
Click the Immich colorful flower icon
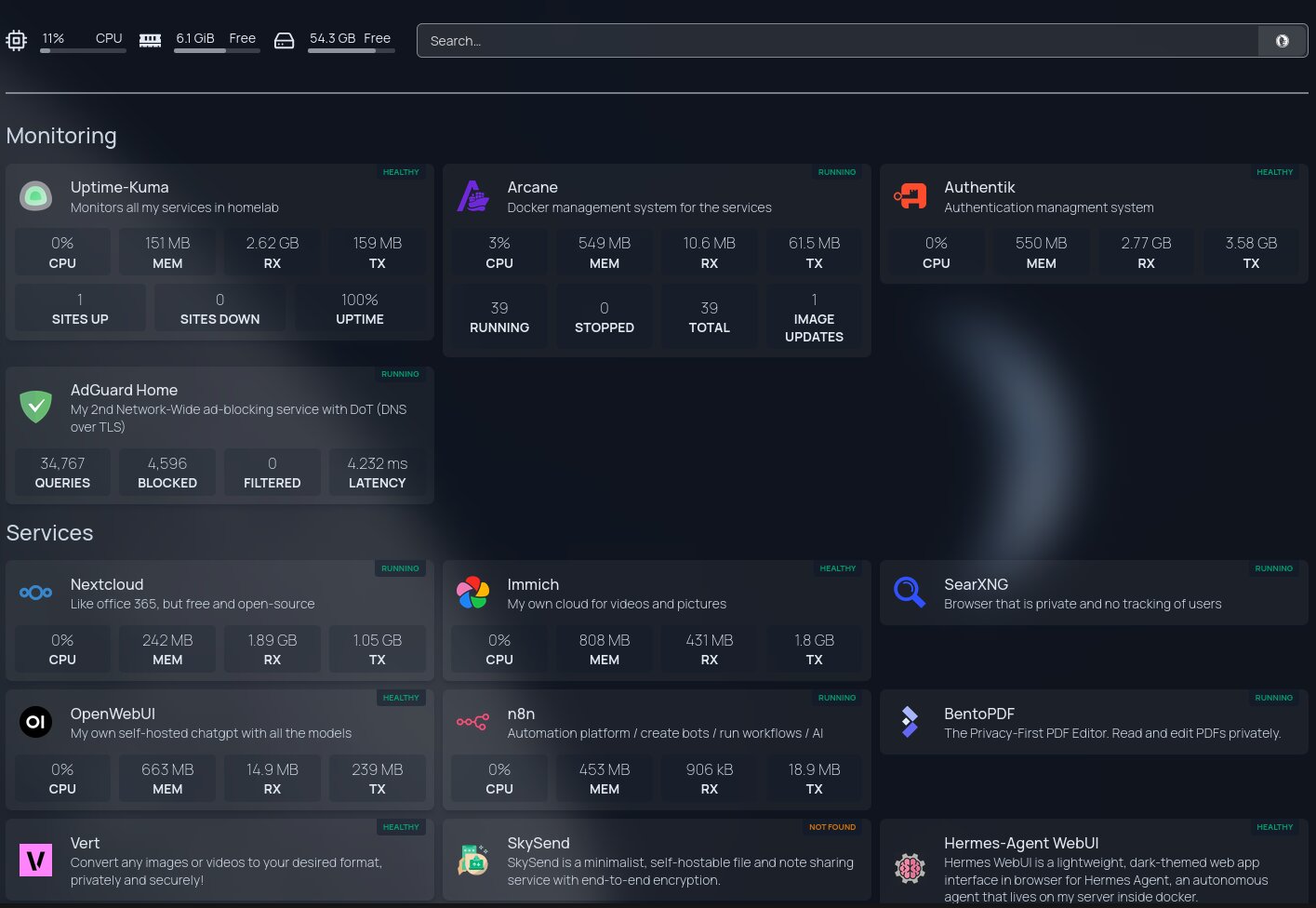tap(472, 593)
